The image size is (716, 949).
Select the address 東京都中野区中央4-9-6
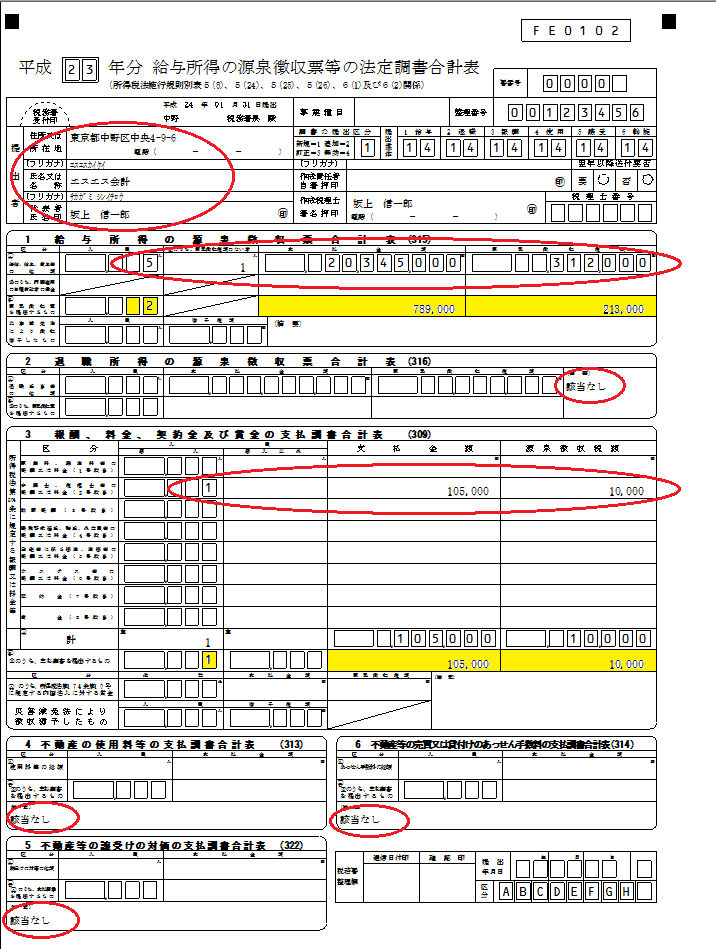(123, 138)
